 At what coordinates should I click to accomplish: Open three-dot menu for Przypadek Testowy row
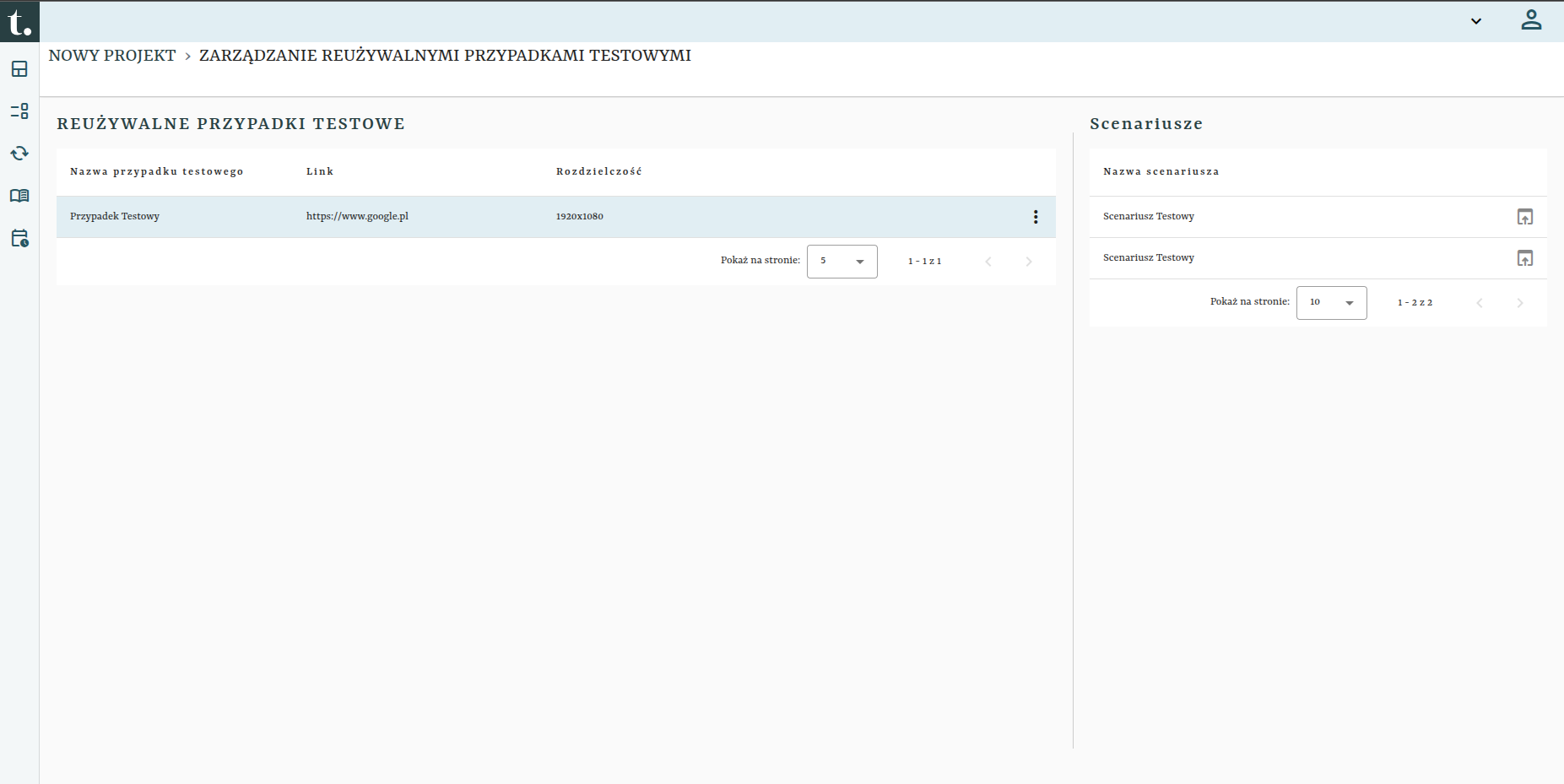pos(1036,217)
